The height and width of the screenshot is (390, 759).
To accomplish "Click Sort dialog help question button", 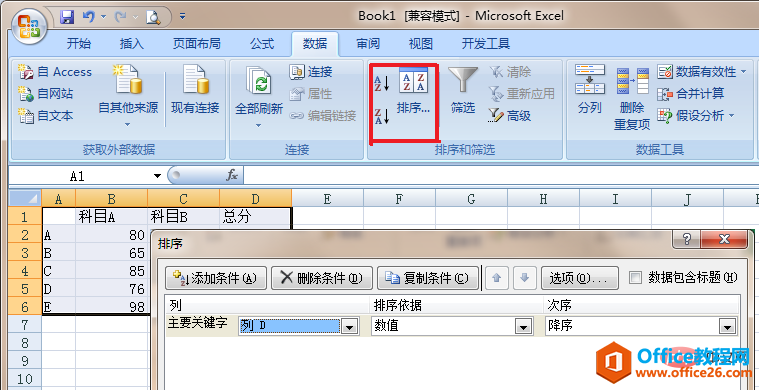I will pos(686,239).
